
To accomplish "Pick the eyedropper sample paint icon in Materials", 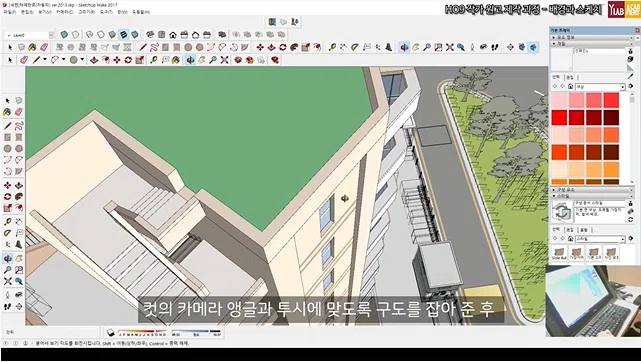I will pyautogui.click(x=630, y=77).
